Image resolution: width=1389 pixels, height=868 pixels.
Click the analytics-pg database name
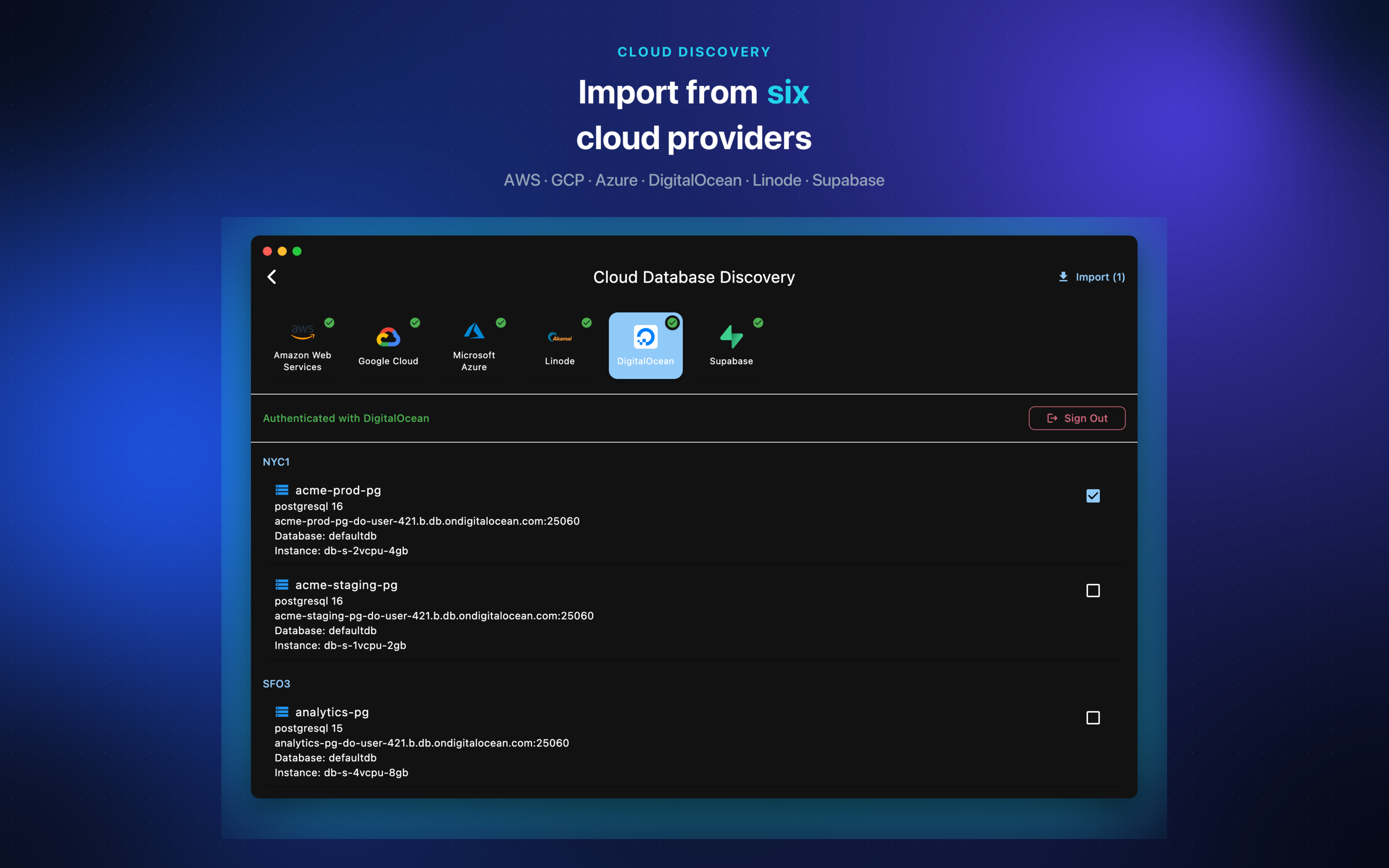(x=332, y=712)
